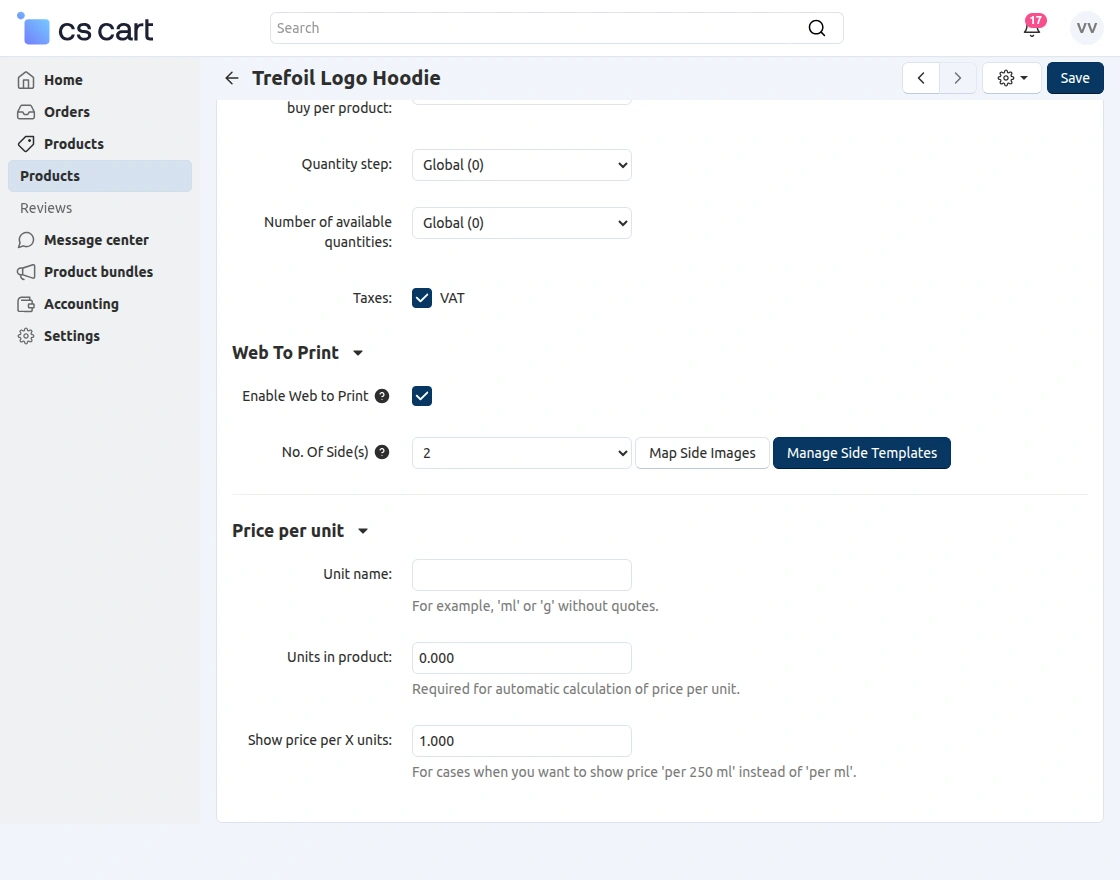1120x880 pixels.
Task: Open the No. Of Side(s) dropdown
Action: [x=521, y=453]
